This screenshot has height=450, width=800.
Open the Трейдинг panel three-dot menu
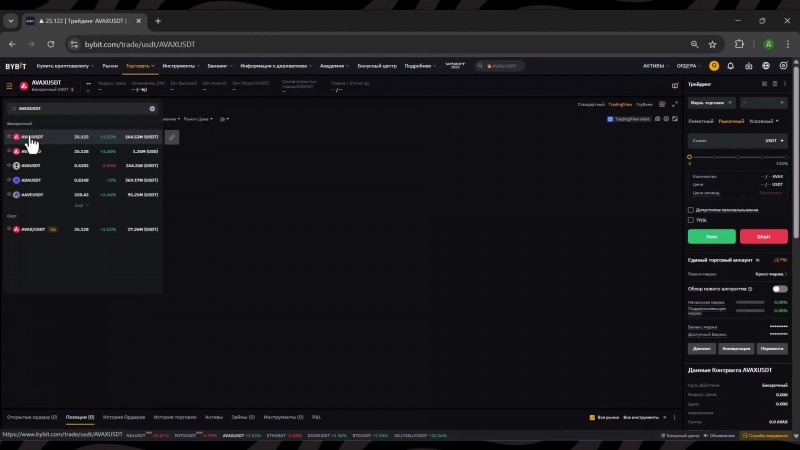[785, 84]
